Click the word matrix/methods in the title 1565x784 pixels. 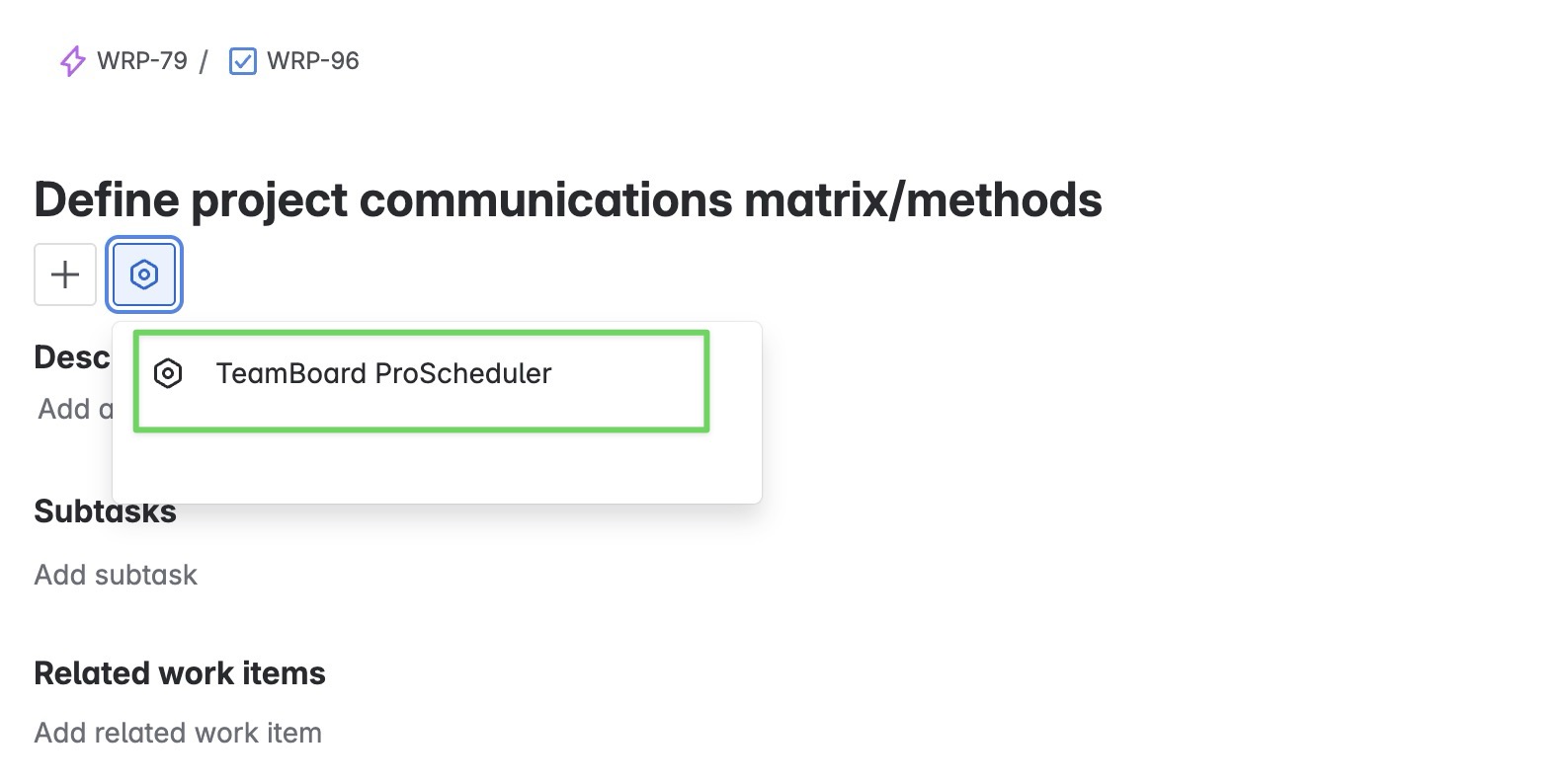tap(923, 199)
